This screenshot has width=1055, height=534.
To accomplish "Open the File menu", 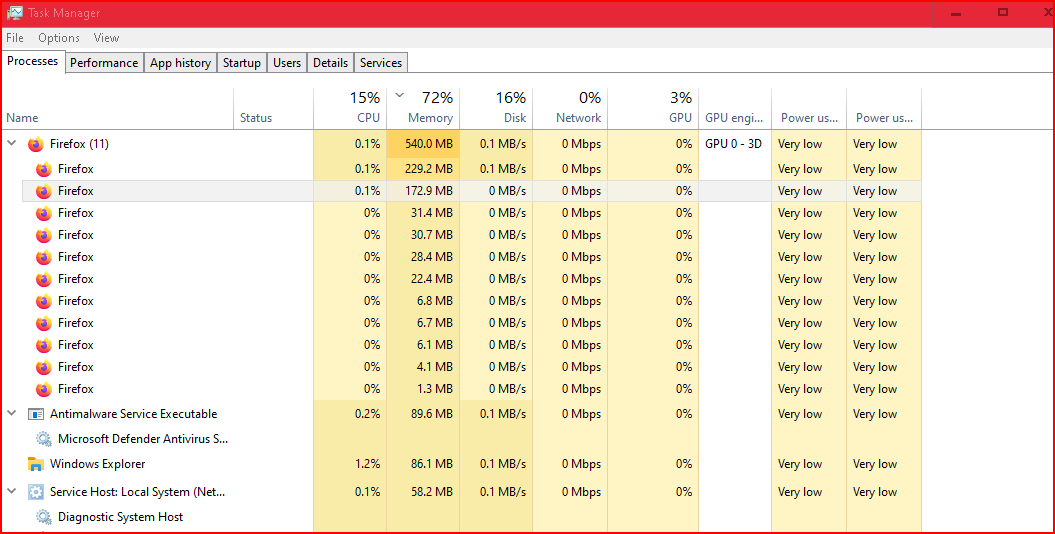I will tap(15, 38).
